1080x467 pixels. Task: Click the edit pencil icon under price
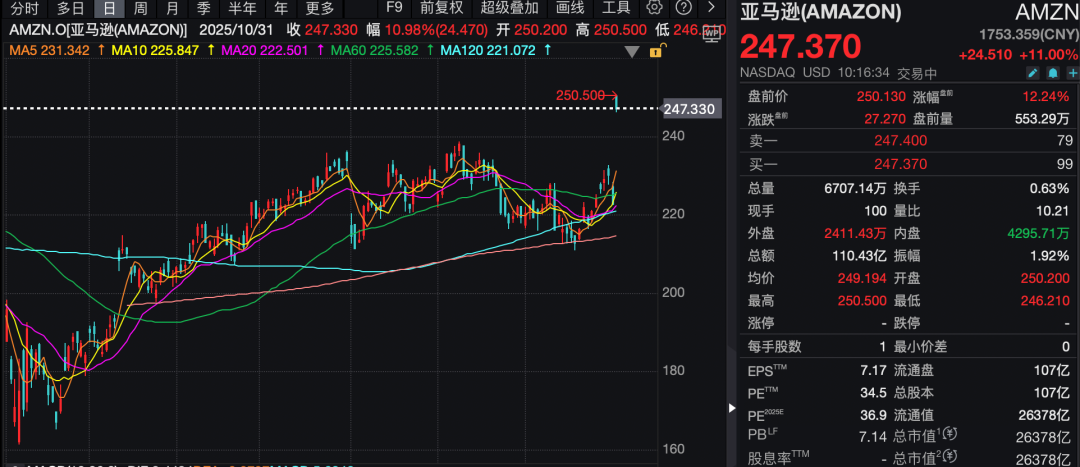pos(1033,73)
